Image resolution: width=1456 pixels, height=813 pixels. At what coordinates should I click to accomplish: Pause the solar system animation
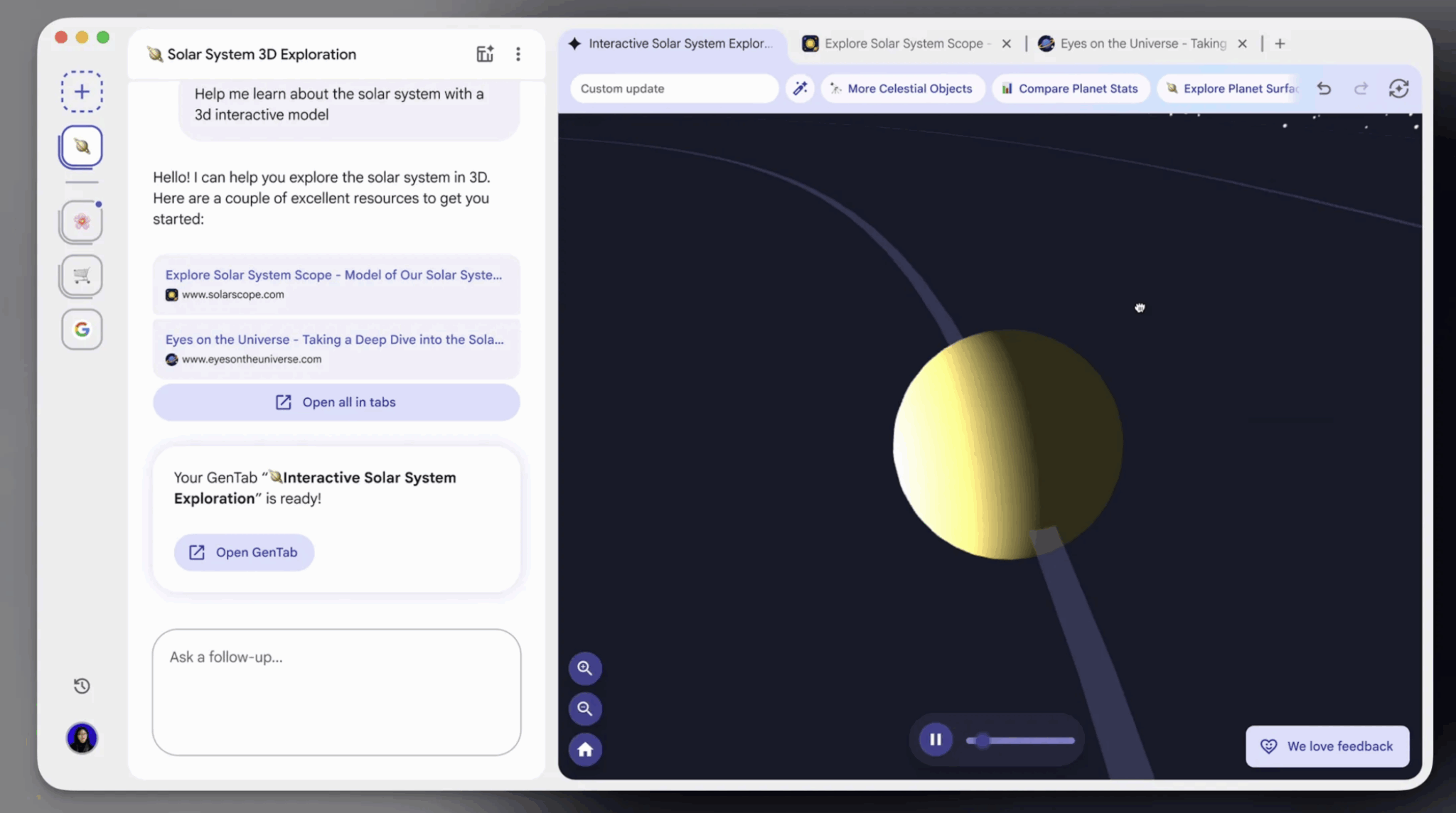pyautogui.click(x=936, y=739)
